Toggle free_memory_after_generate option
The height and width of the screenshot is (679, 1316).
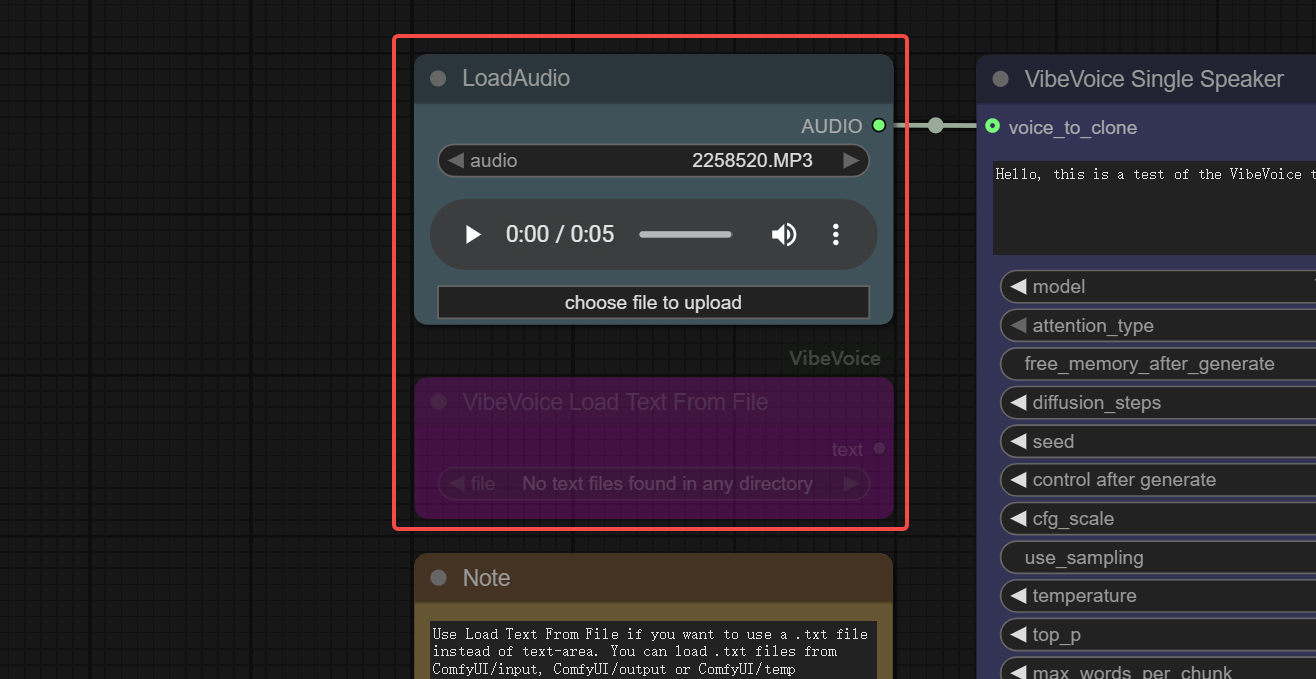pyautogui.click(x=1158, y=364)
